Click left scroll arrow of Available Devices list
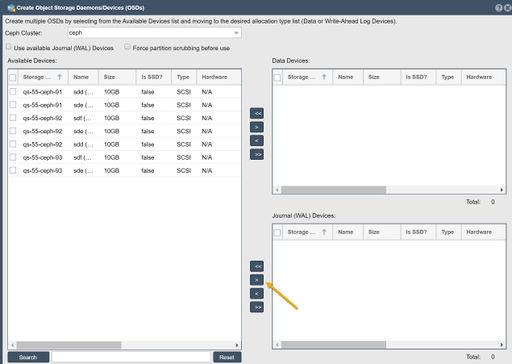512x364 pixels. tap(12, 345)
